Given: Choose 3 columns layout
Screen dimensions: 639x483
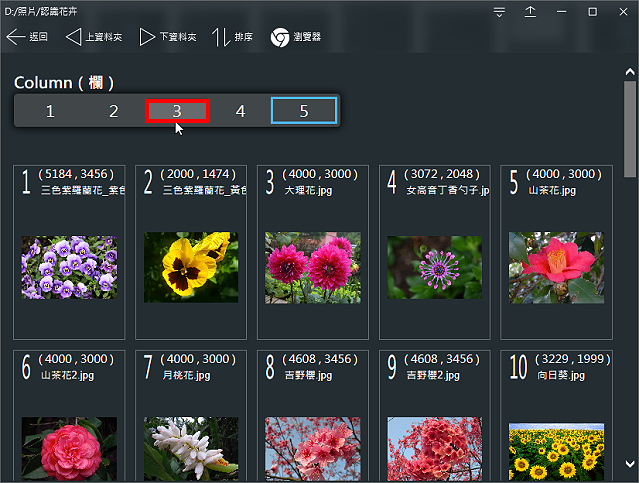Looking at the screenshot, I should coord(177,111).
